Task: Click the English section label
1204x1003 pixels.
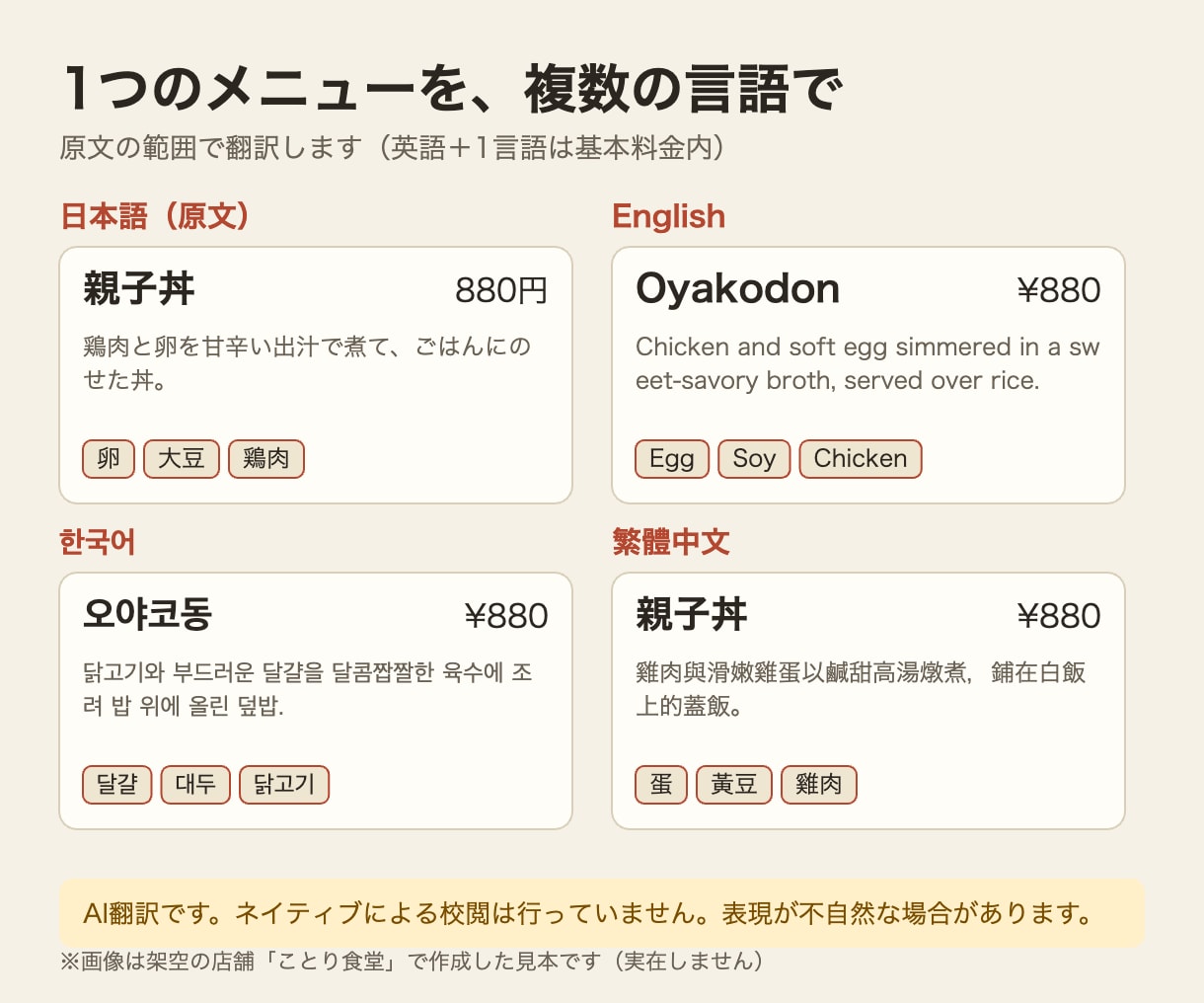Action: (x=668, y=216)
